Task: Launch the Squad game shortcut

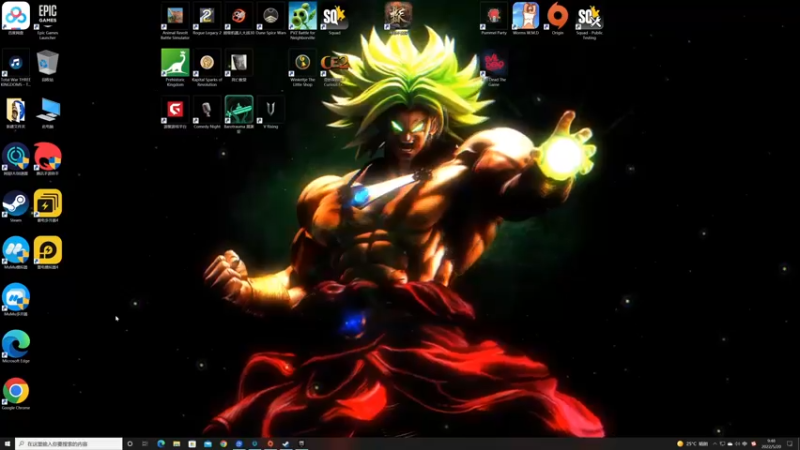Action: [x=334, y=19]
